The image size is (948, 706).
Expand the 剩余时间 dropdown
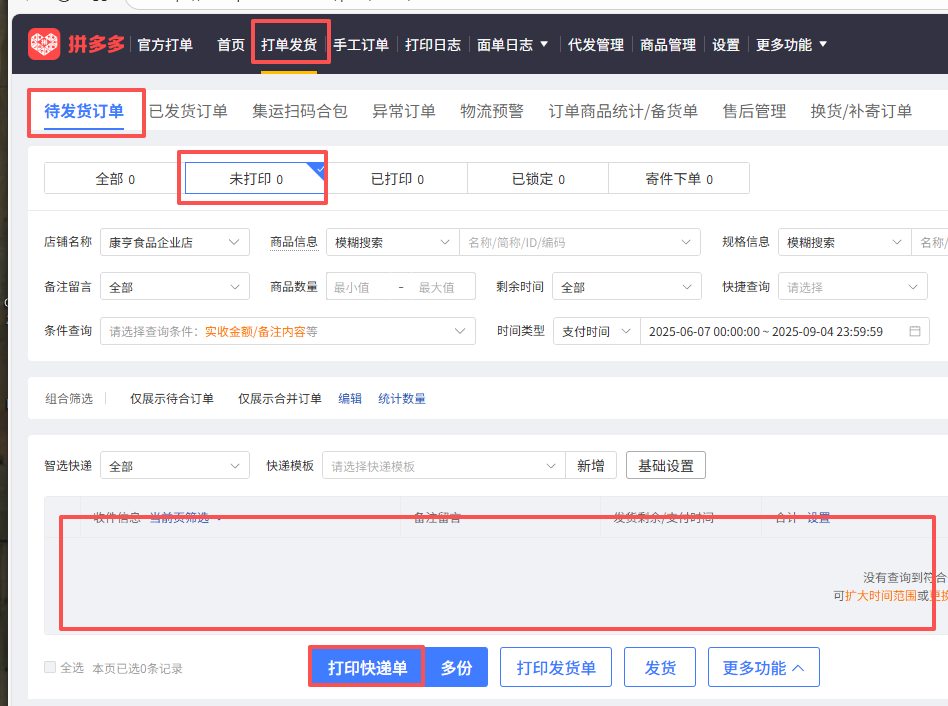(x=626, y=287)
